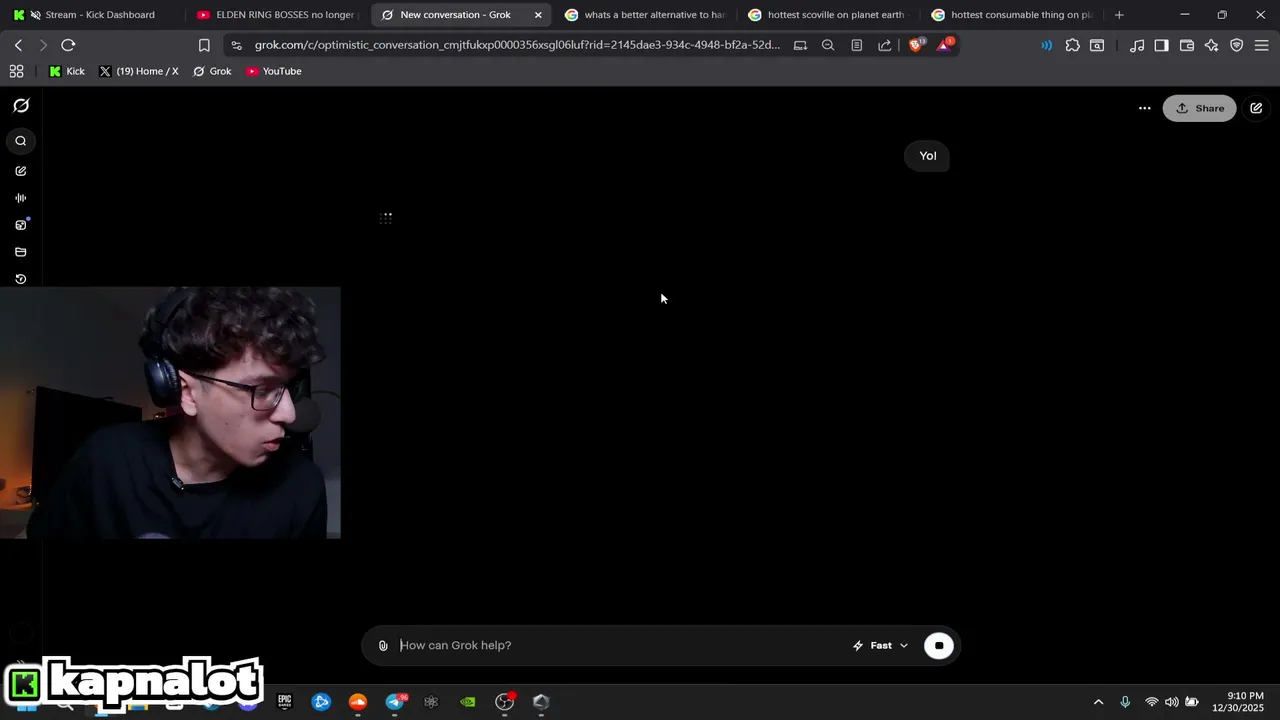This screenshot has height=720, width=1280.
Task: Open Telegram in the taskbar
Action: coord(395,702)
